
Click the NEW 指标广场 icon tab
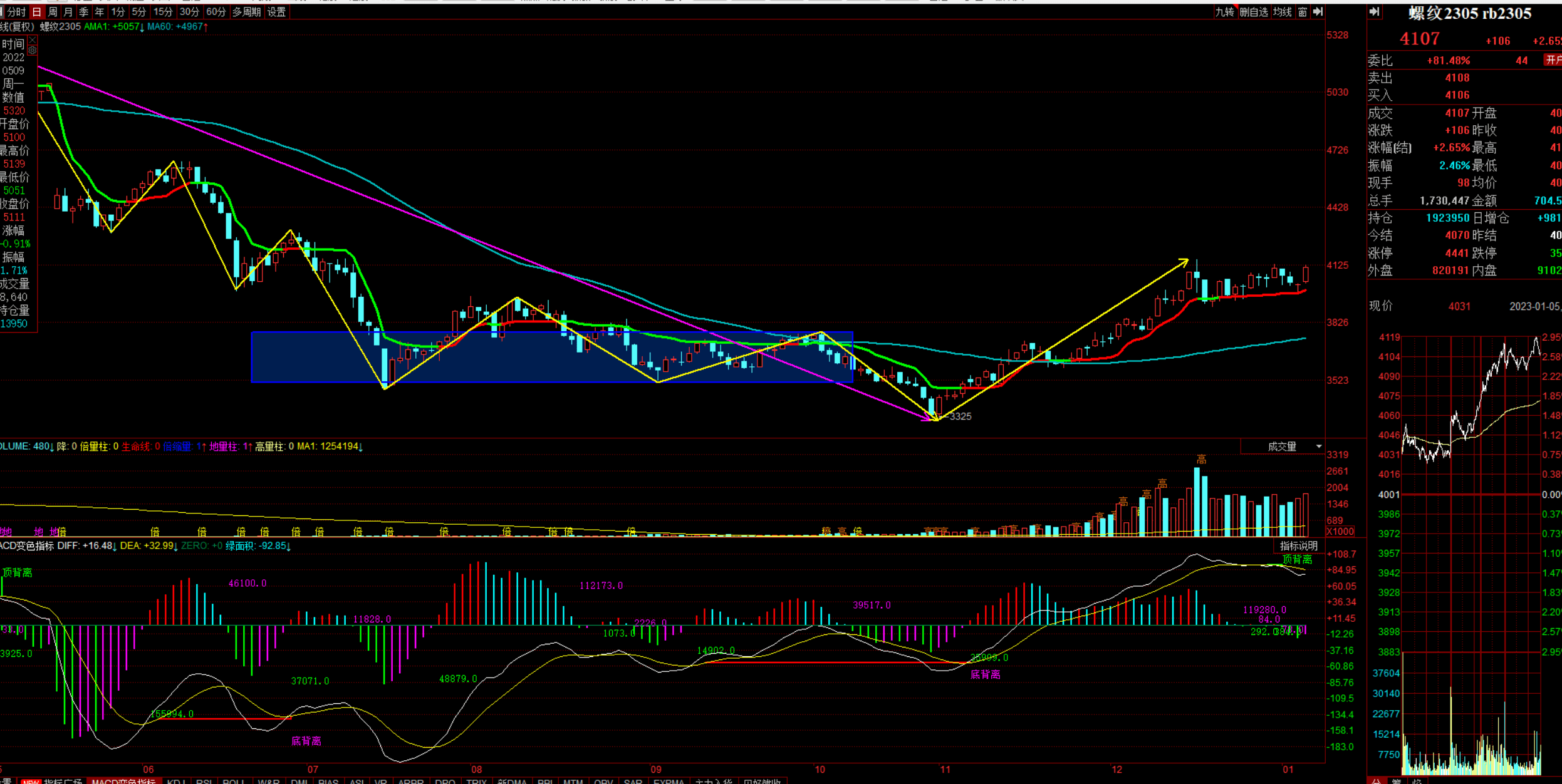(x=51, y=781)
